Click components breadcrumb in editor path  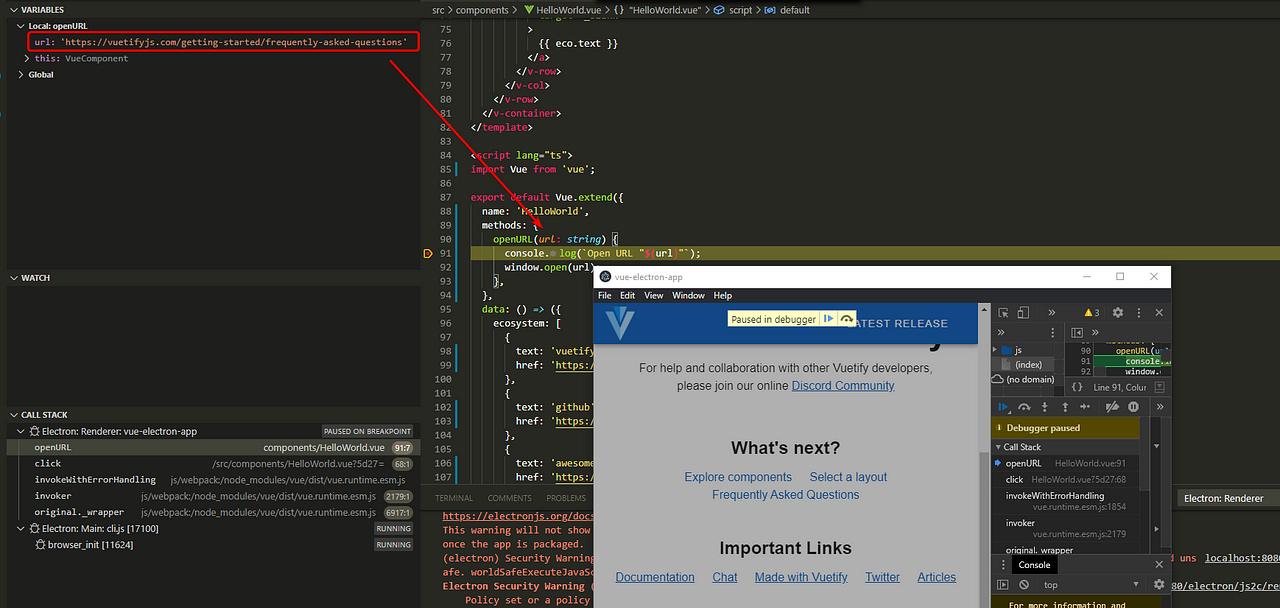[484, 10]
